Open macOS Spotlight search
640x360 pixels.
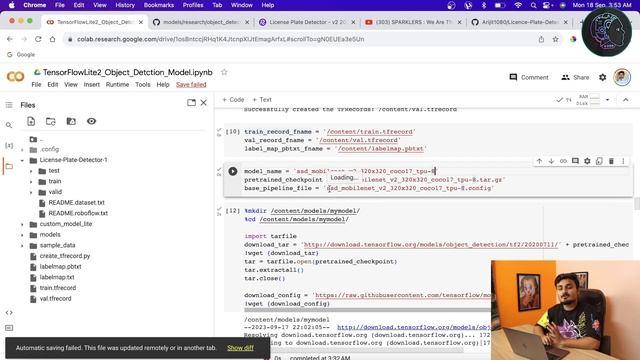click(533, 5)
